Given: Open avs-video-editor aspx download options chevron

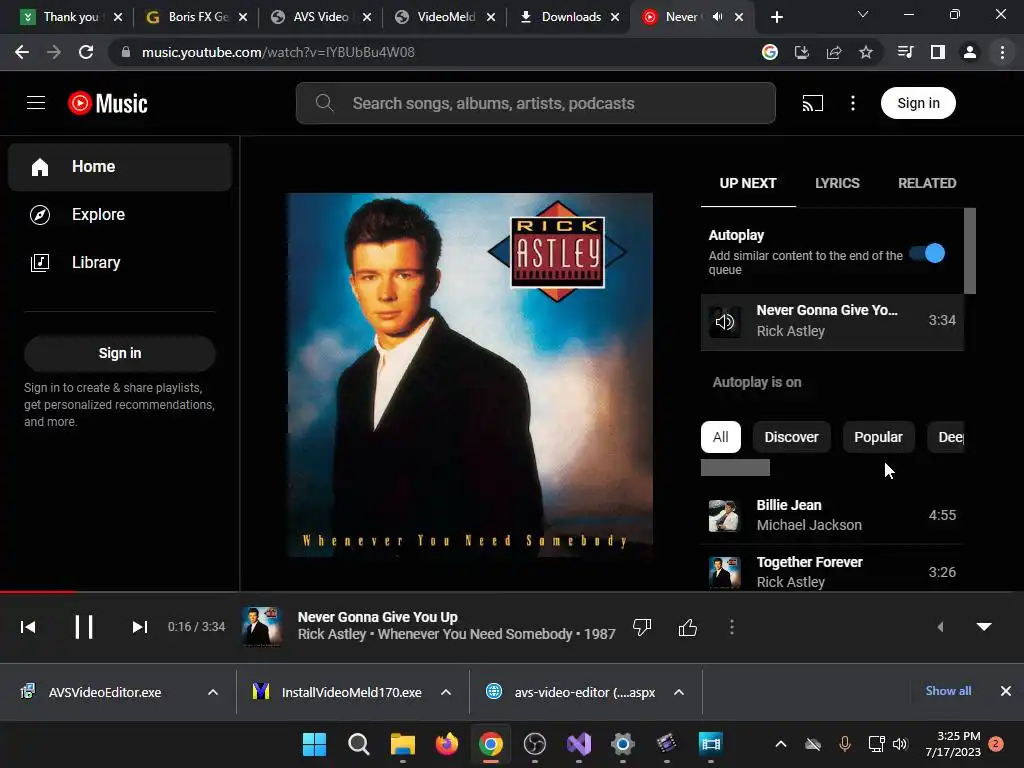Looking at the screenshot, I should [679, 692].
